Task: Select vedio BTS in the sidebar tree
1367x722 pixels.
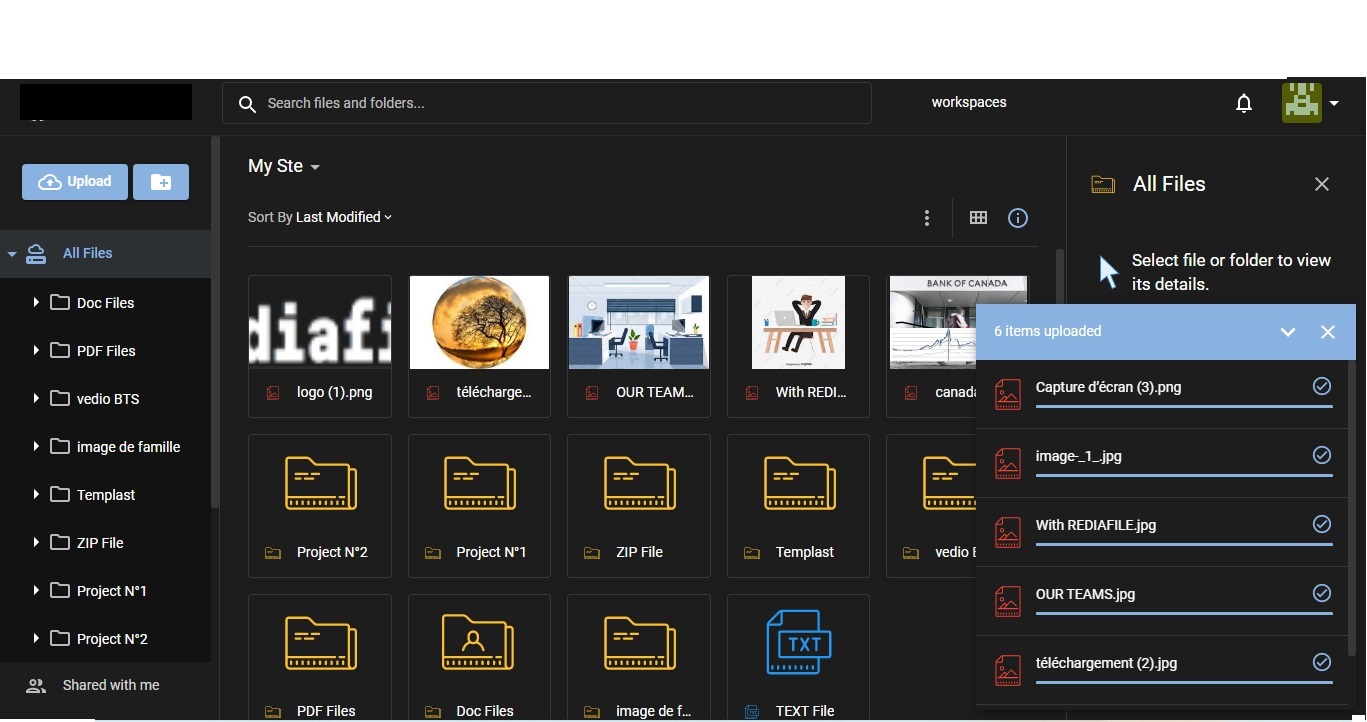Action: tap(108, 399)
